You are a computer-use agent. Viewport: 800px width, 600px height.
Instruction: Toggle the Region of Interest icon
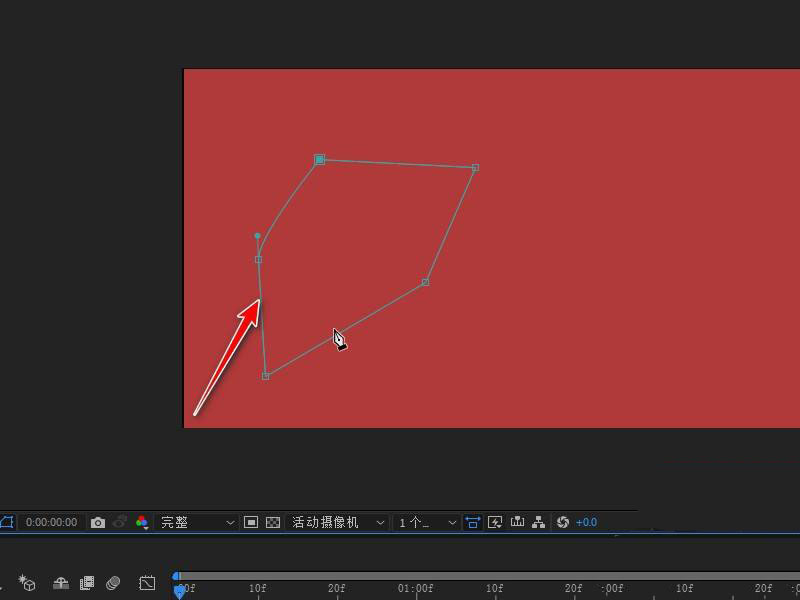tap(251, 522)
